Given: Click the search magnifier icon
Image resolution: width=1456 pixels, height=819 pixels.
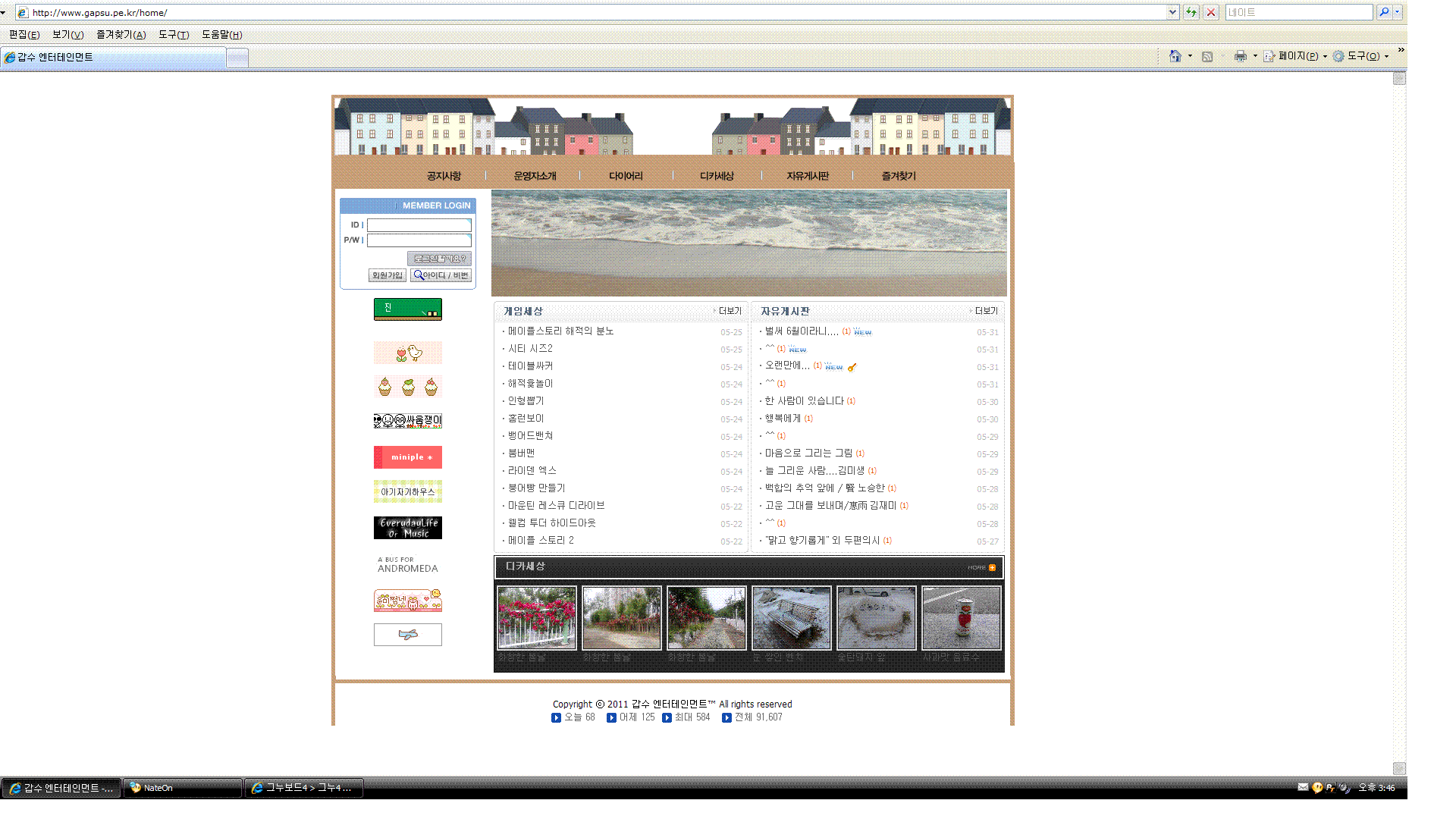Looking at the screenshot, I should point(1384,12).
